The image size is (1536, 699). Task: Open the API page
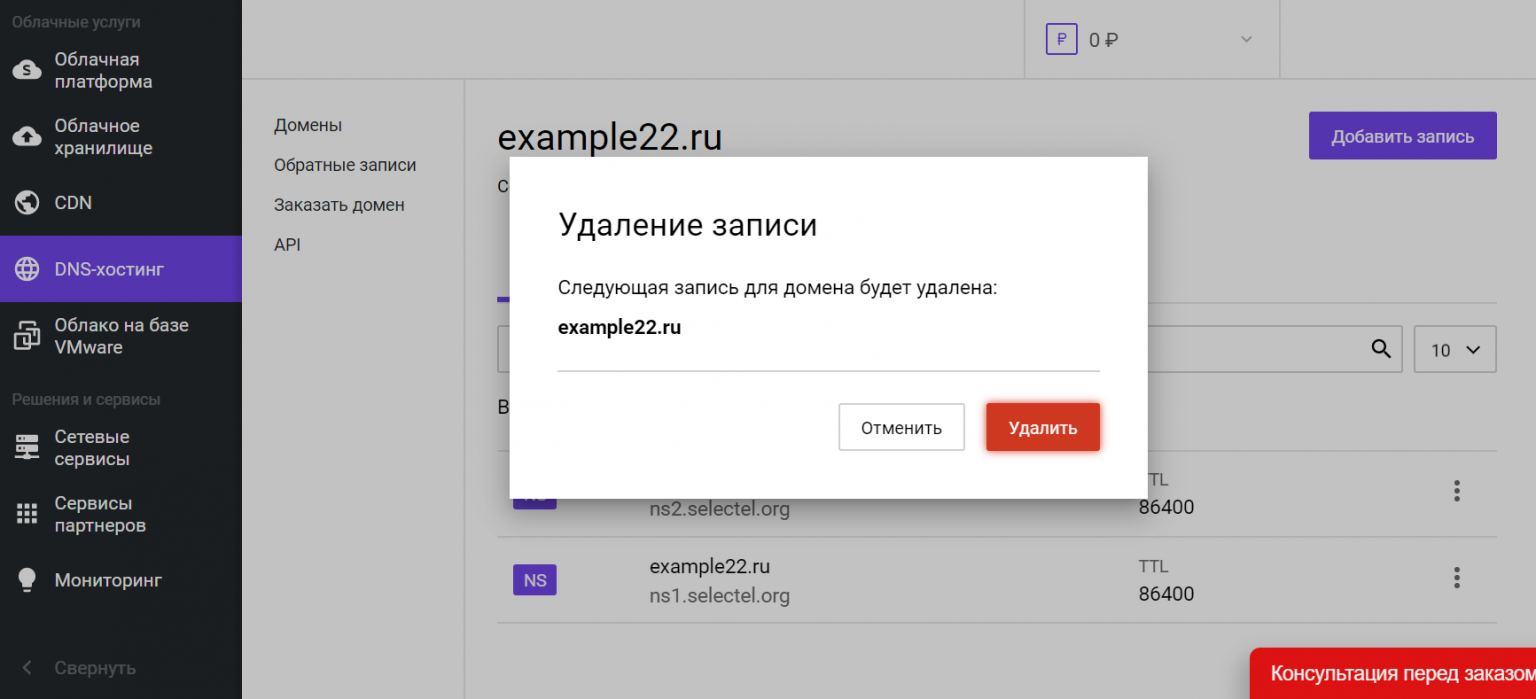[287, 244]
